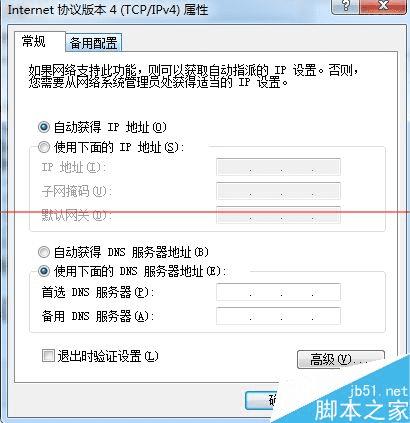Viewport: 410px width, 423px height.
Task: Open the 备用配置 tab
Action: 94,43
